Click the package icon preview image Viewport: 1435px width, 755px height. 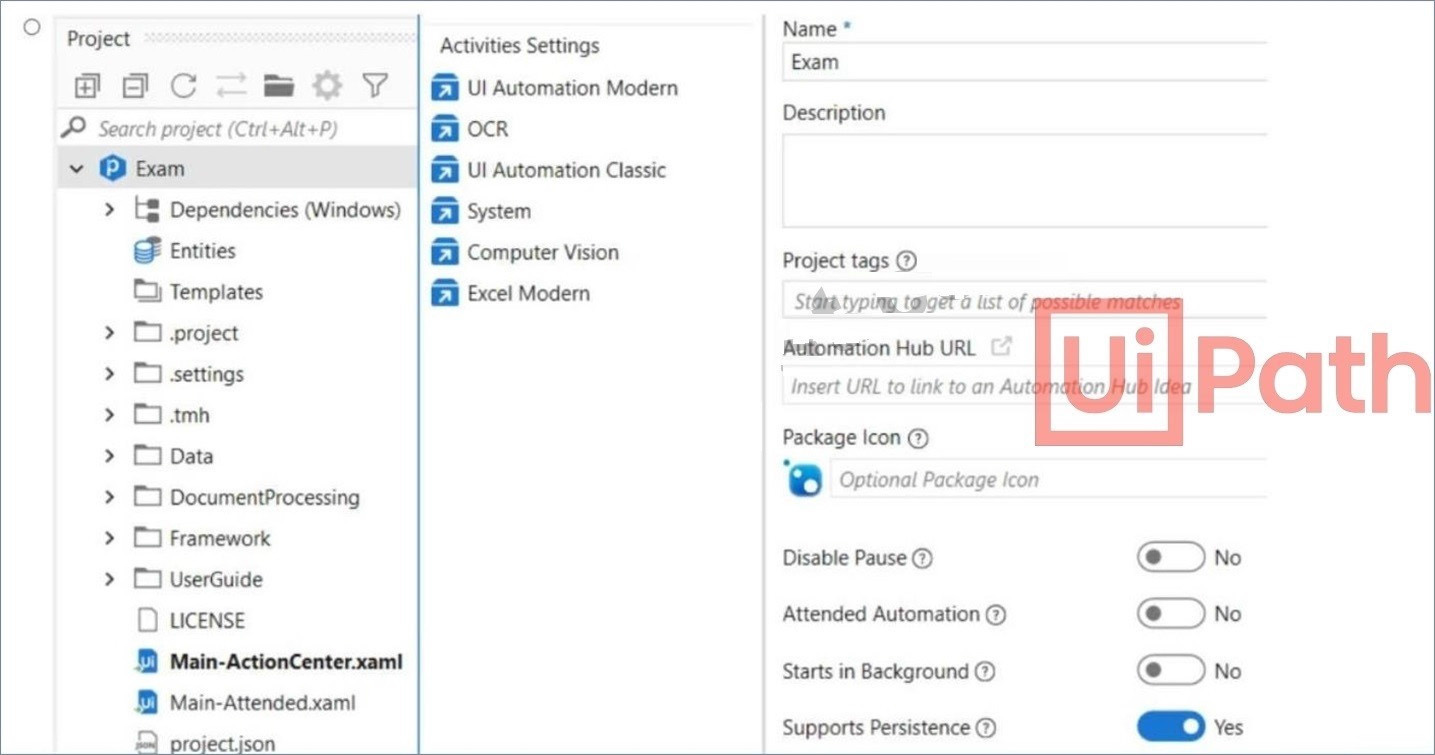(x=804, y=479)
